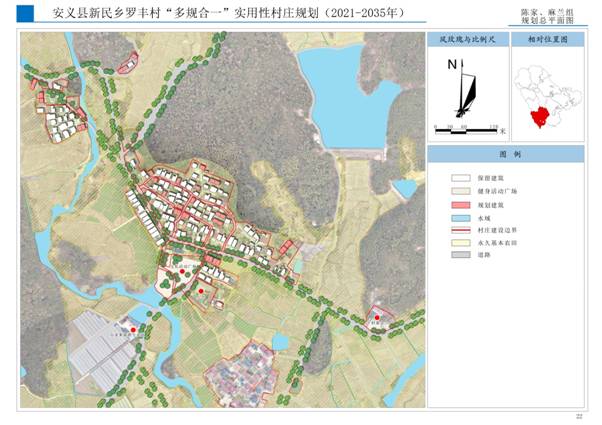Click the colorful-roofed village cluster at bottom
Screen dimensions: 602x425
point(242,374)
